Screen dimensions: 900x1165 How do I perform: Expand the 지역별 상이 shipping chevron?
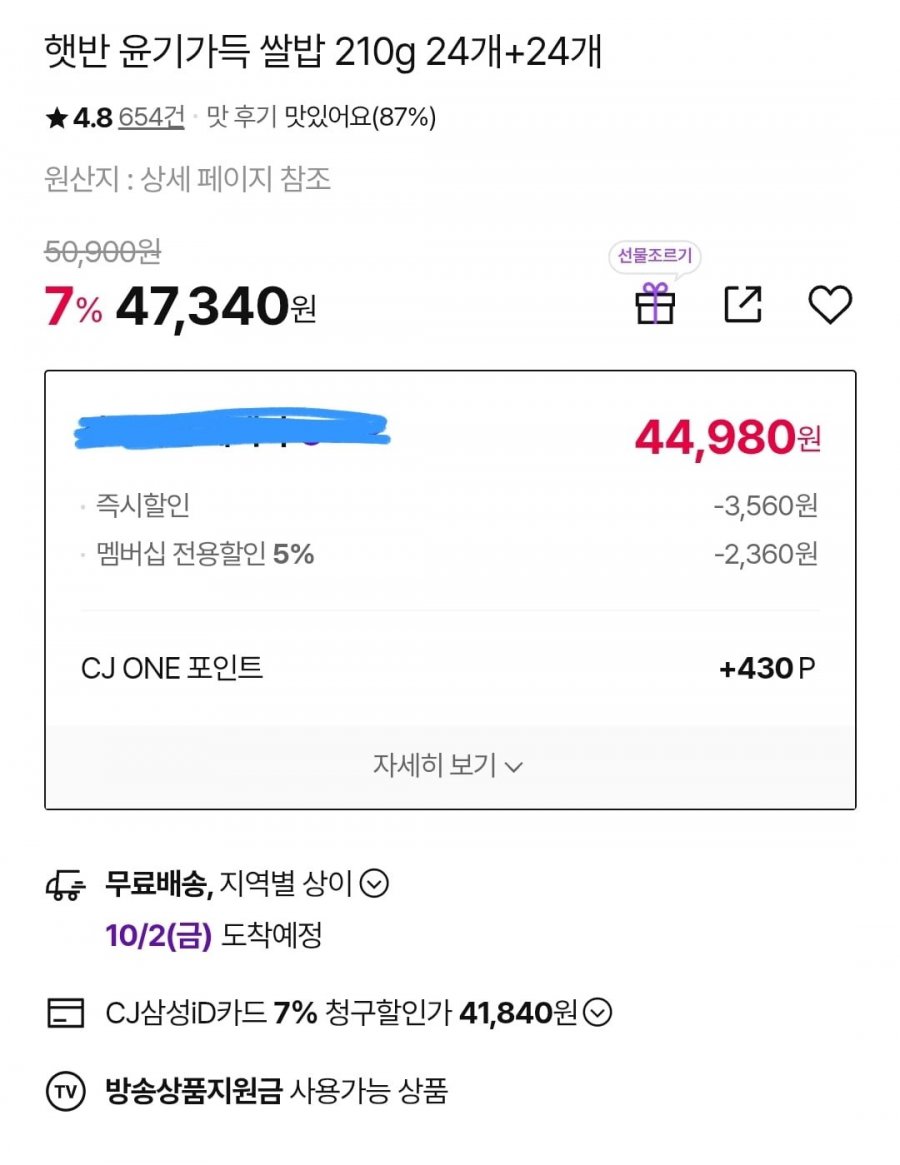click(x=374, y=883)
